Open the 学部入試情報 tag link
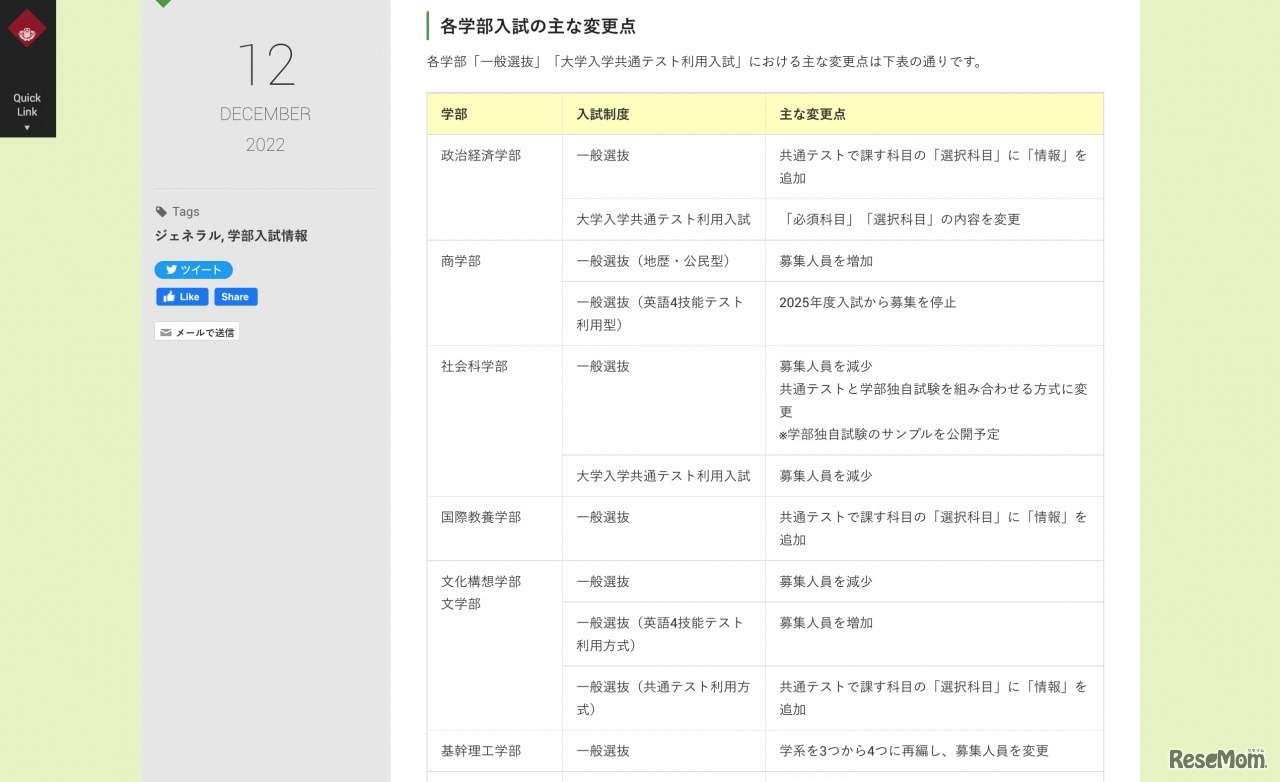The image size is (1280, 782). click(268, 236)
